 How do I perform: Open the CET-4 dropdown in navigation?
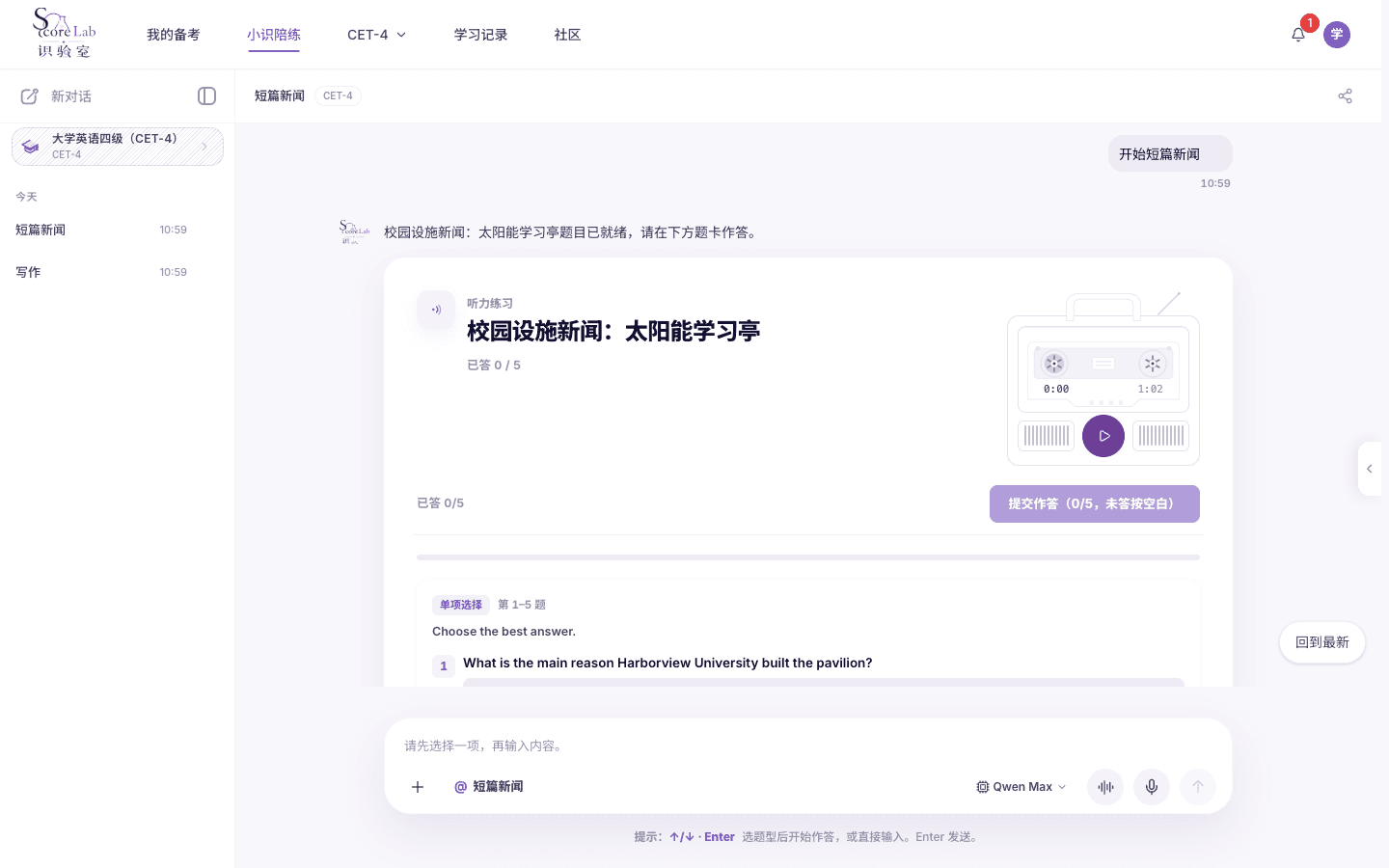pos(377,35)
